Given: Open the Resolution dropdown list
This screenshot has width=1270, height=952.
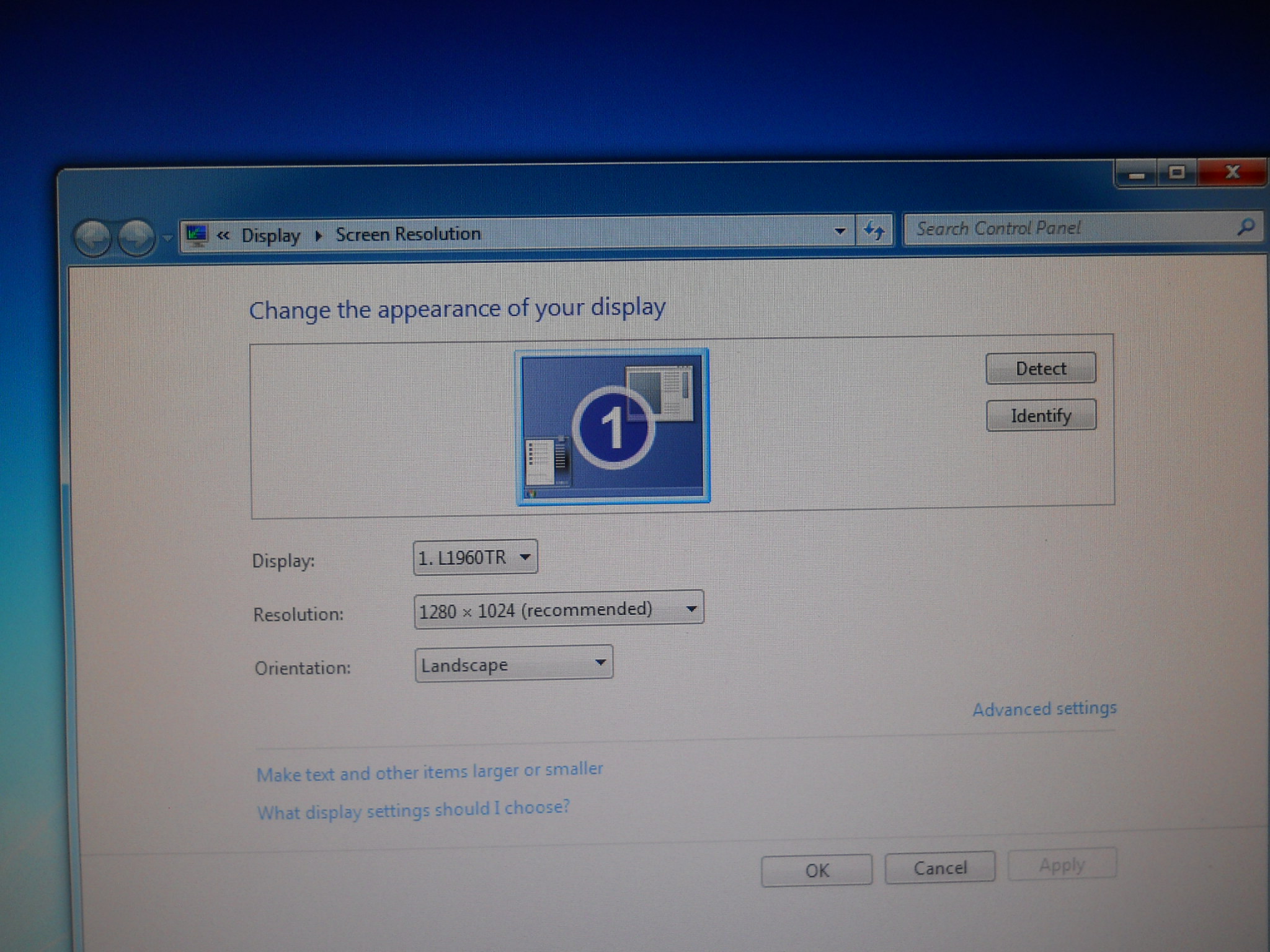Looking at the screenshot, I should (x=558, y=610).
